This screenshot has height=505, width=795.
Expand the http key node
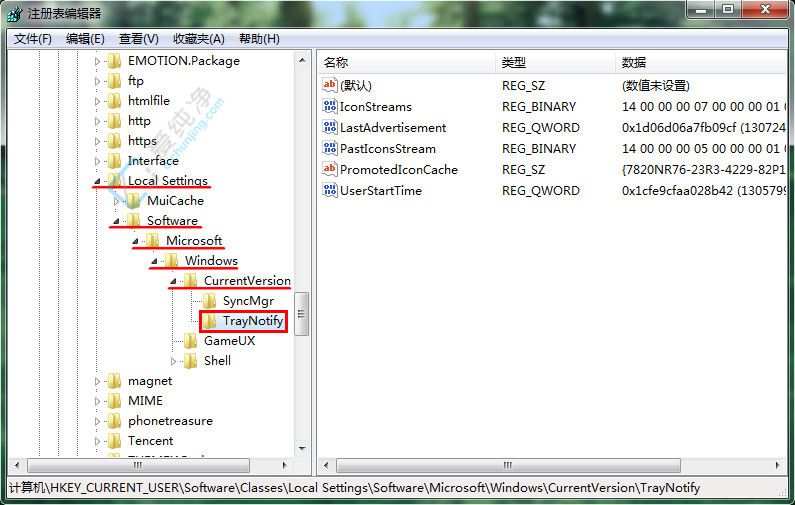coord(97,121)
